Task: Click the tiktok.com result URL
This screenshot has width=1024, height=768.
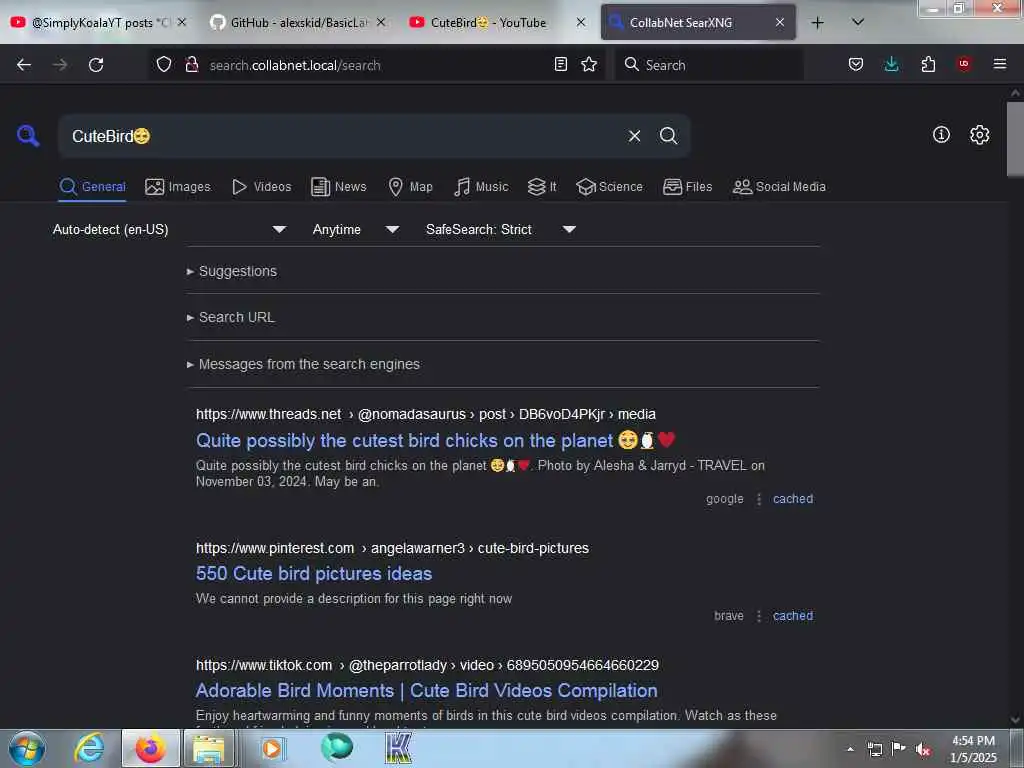Action: coord(427,665)
